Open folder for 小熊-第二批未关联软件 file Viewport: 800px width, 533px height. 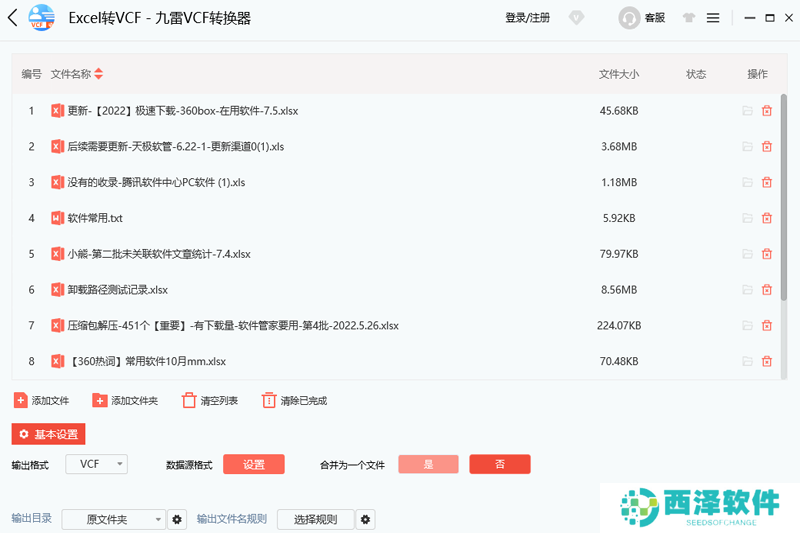pyautogui.click(x=747, y=254)
